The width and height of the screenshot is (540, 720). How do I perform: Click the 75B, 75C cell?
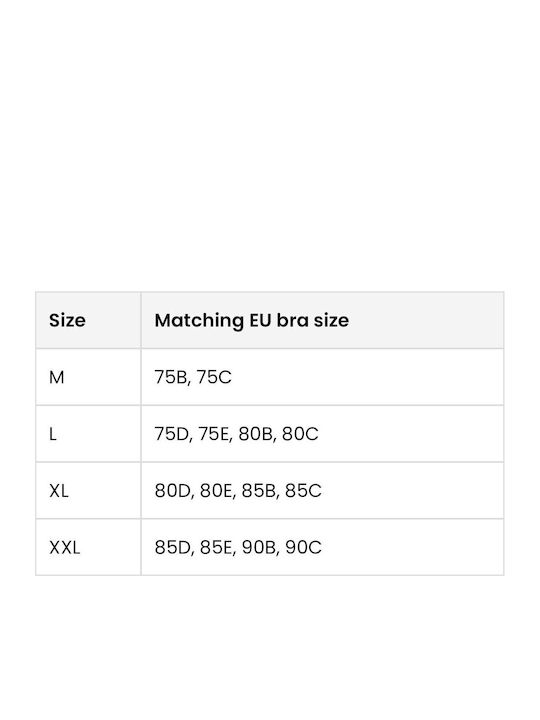tap(322, 377)
